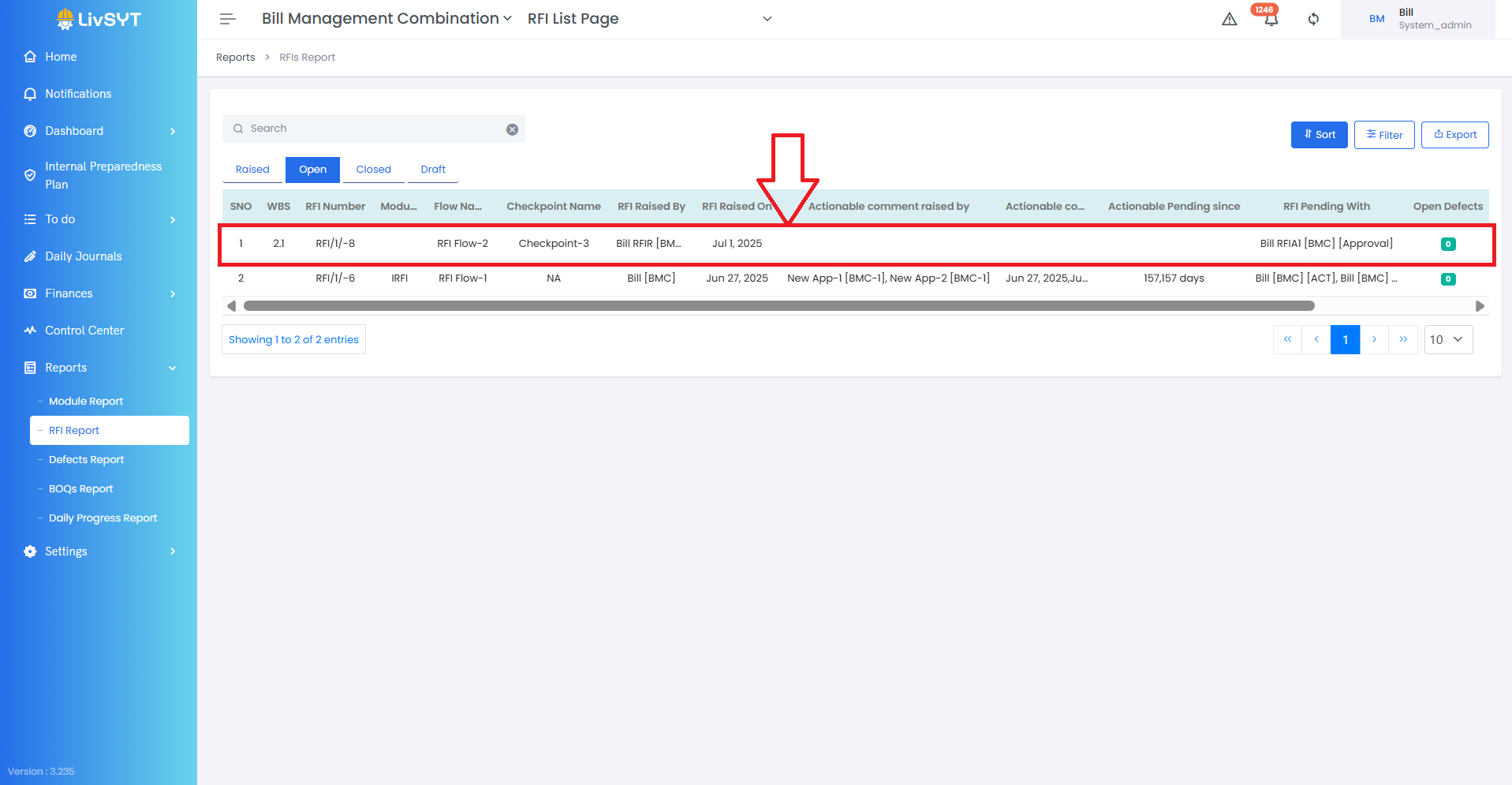Click the Filter button
Image resolution: width=1512 pixels, height=785 pixels.
pos(1384,135)
